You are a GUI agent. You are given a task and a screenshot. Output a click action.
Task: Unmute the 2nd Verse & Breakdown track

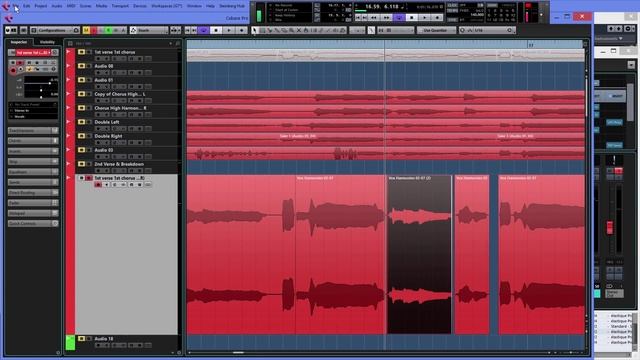pyautogui.click(x=81, y=164)
